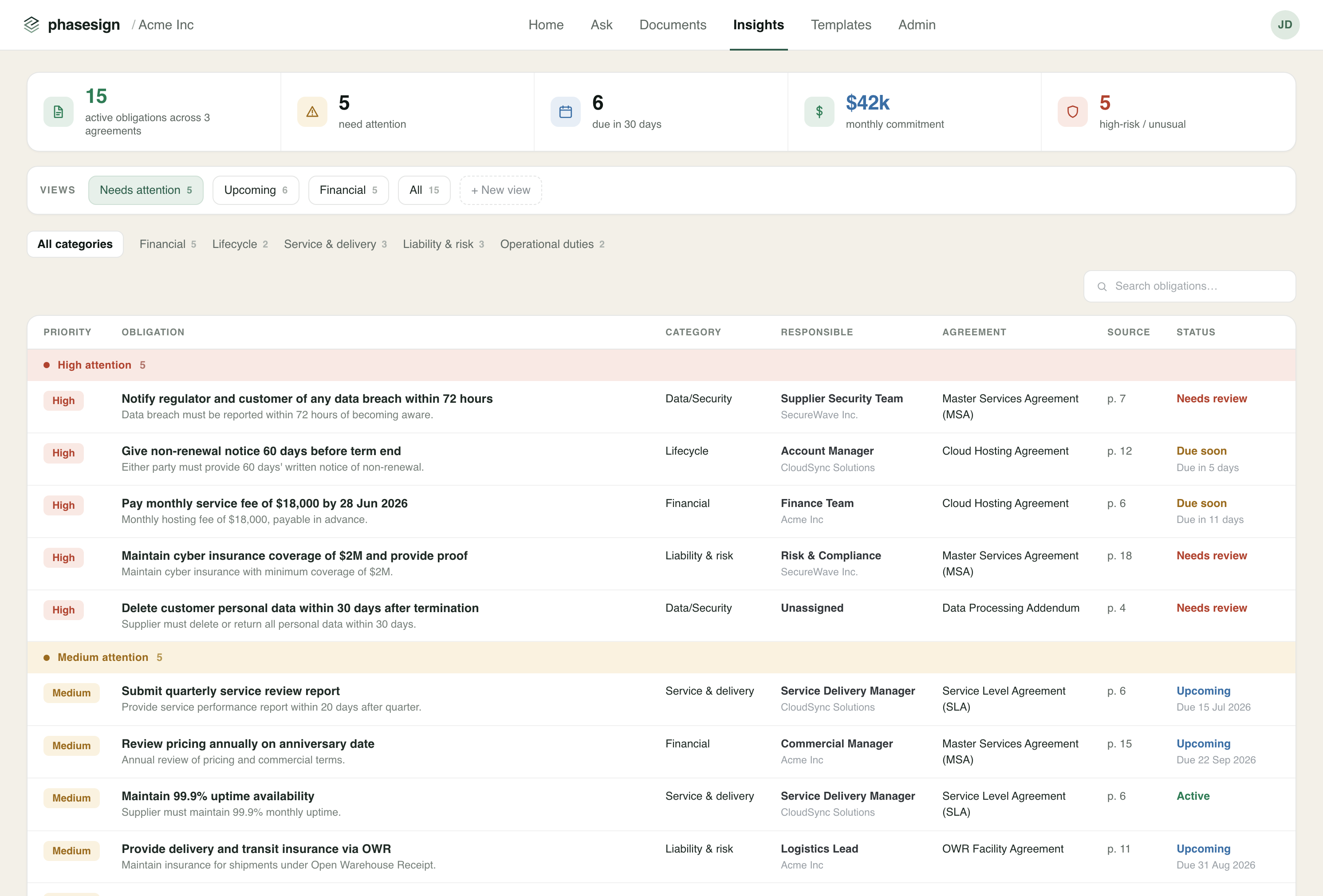Go to the Home tab
Image resolution: width=1323 pixels, height=896 pixels.
pos(546,24)
